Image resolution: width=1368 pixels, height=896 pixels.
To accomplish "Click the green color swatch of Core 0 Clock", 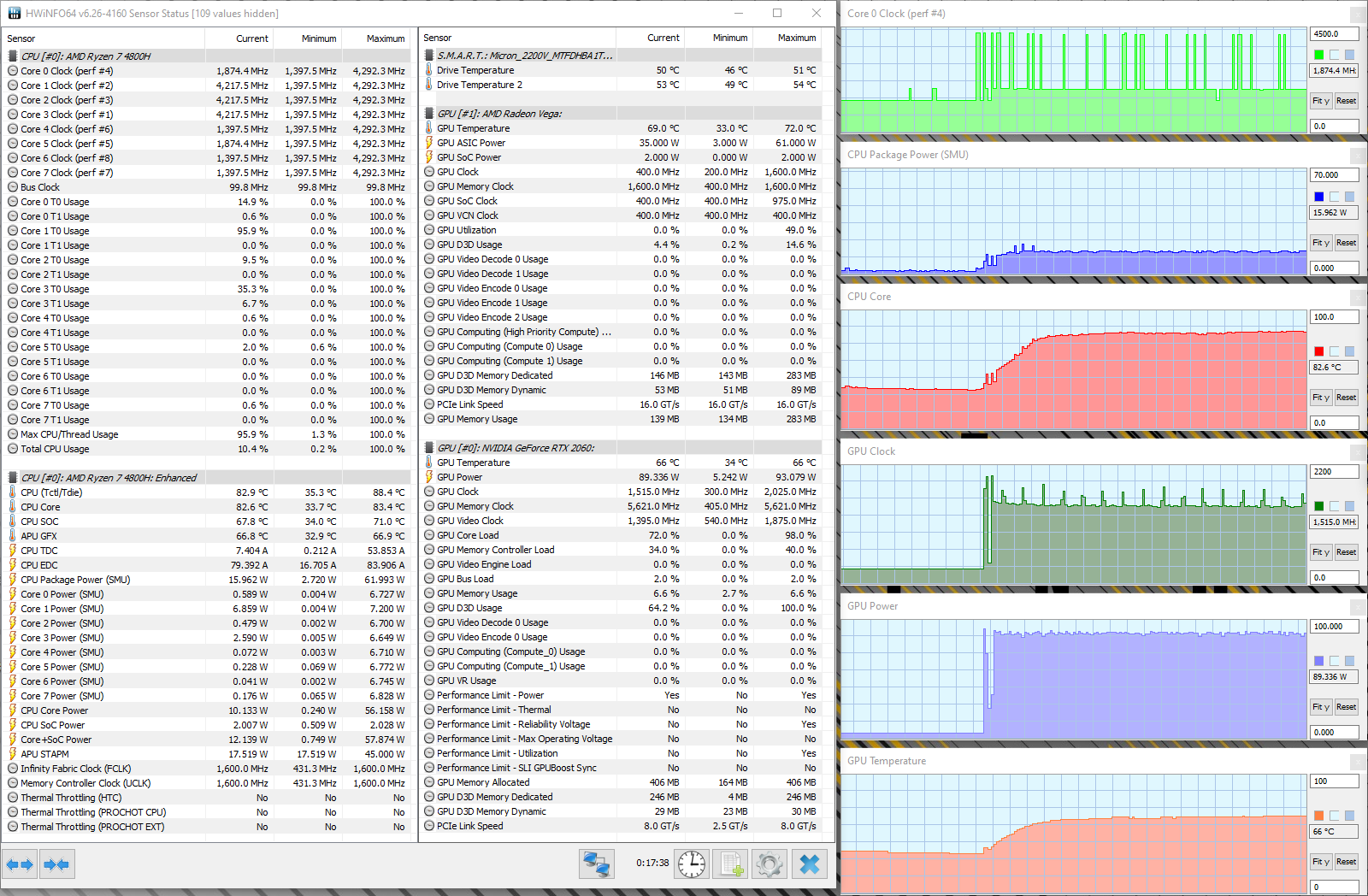I will click(x=1319, y=55).
